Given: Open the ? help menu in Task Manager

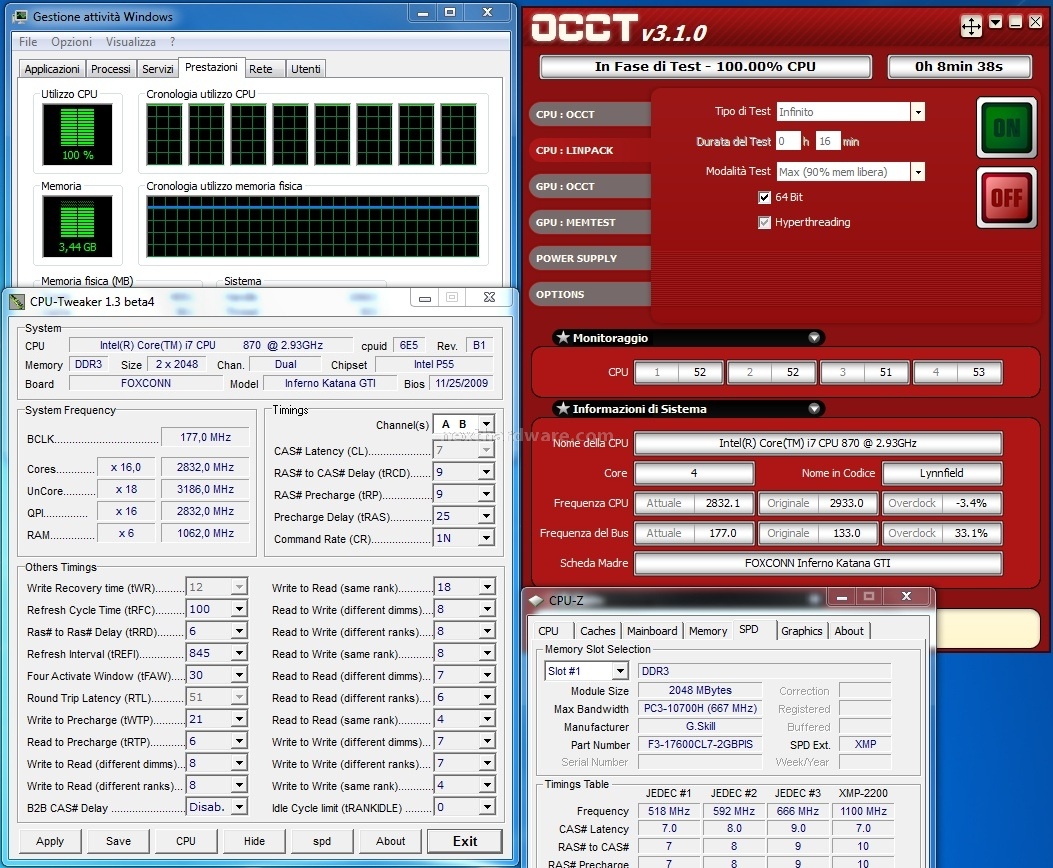Looking at the screenshot, I should pos(173,42).
